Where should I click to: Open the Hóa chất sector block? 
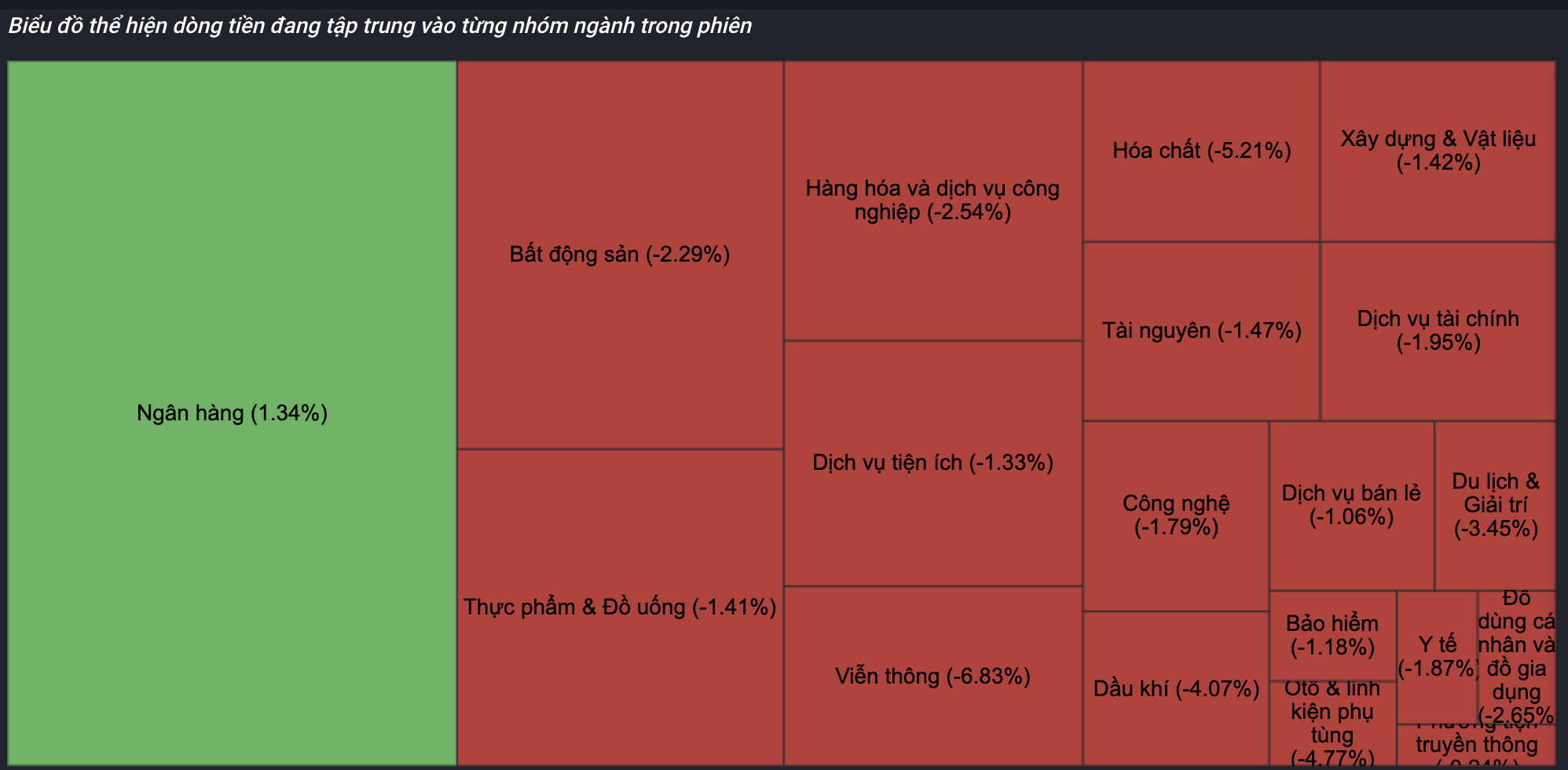click(x=1201, y=151)
